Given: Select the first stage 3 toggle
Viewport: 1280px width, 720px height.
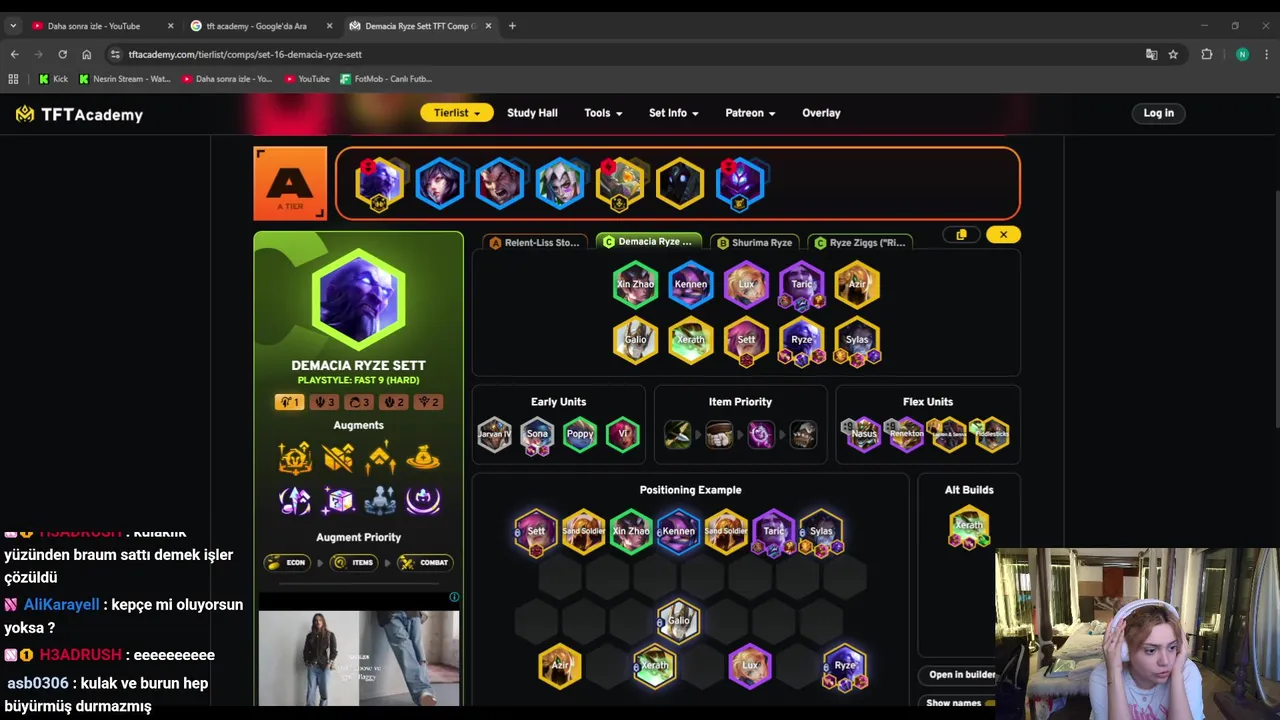Looking at the screenshot, I should tap(324, 402).
